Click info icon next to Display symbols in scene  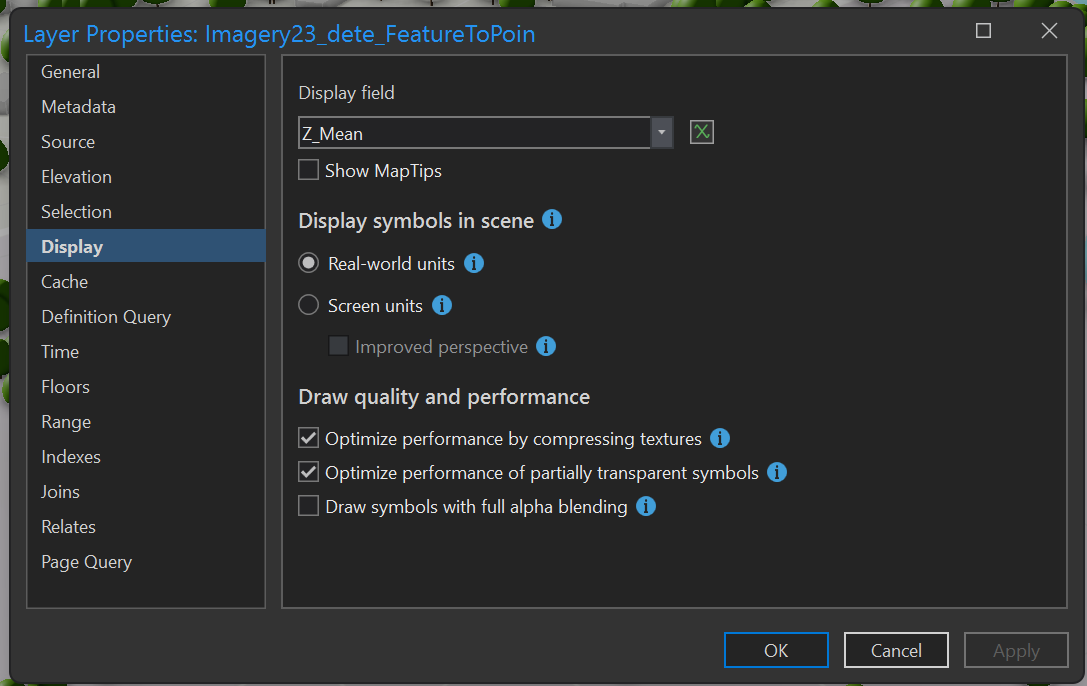tap(552, 220)
